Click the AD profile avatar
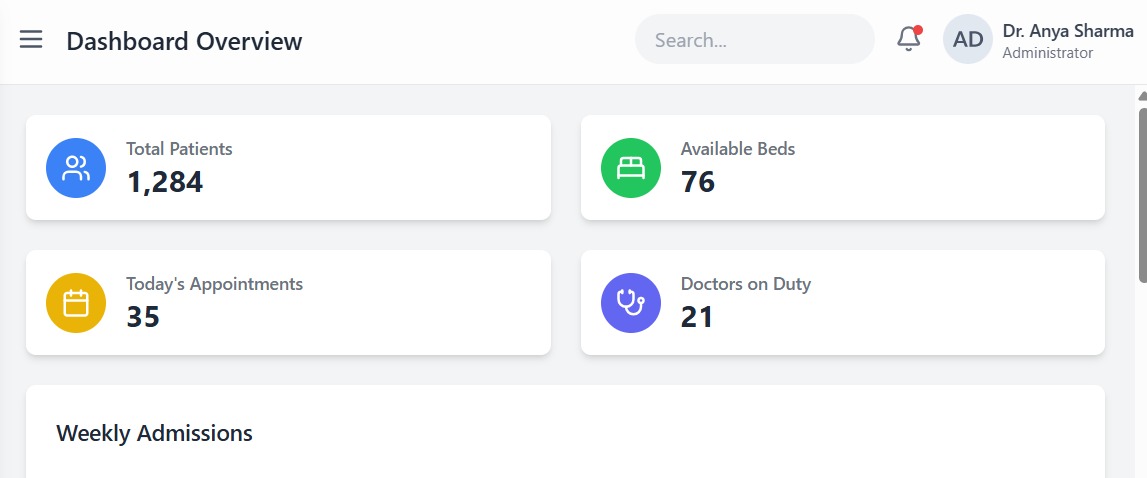This screenshot has width=1147, height=478. click(x=967, y=40)
